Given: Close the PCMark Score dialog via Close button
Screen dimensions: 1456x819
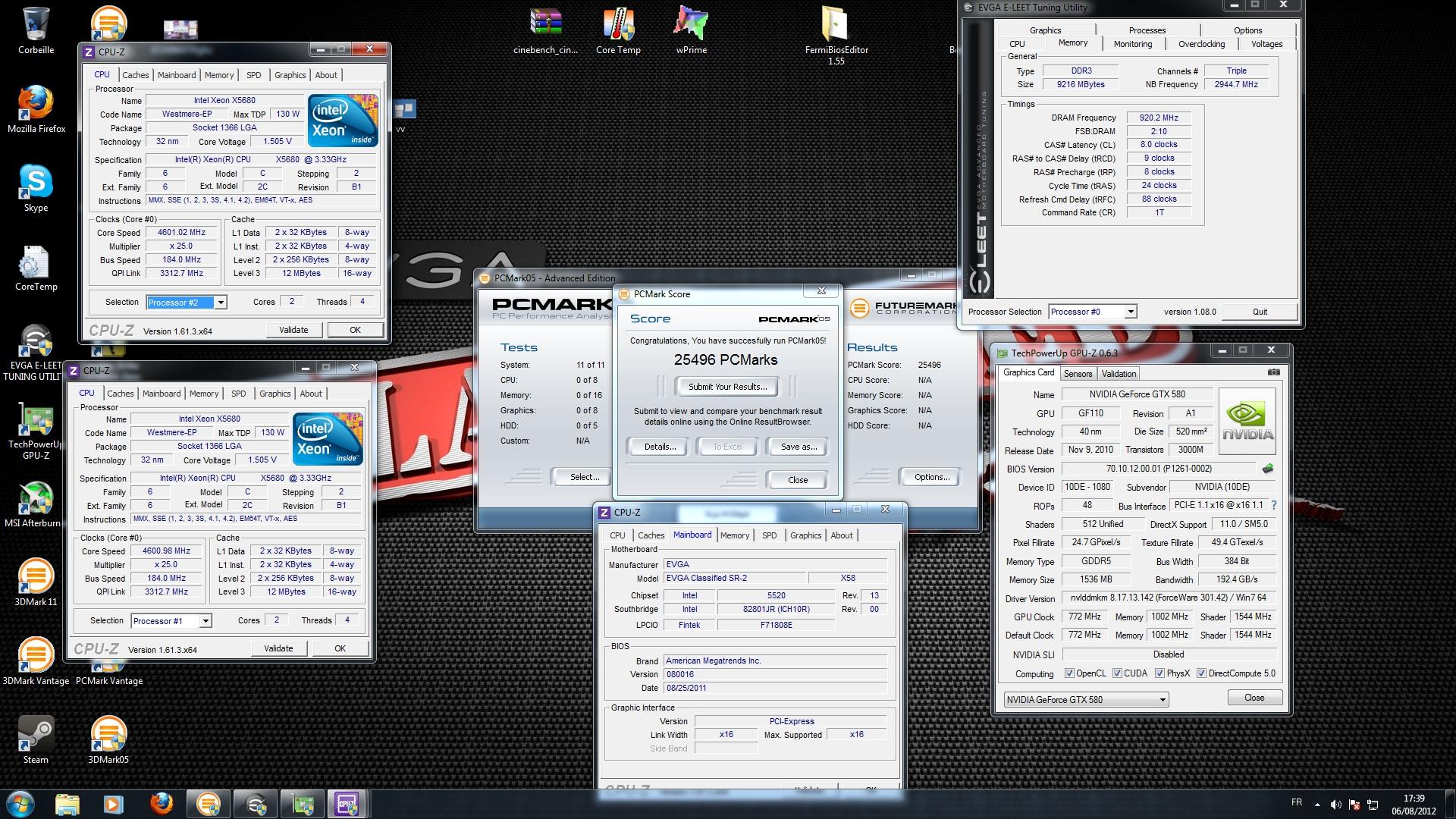Looking at the screenshot, I should pos(798,480).
